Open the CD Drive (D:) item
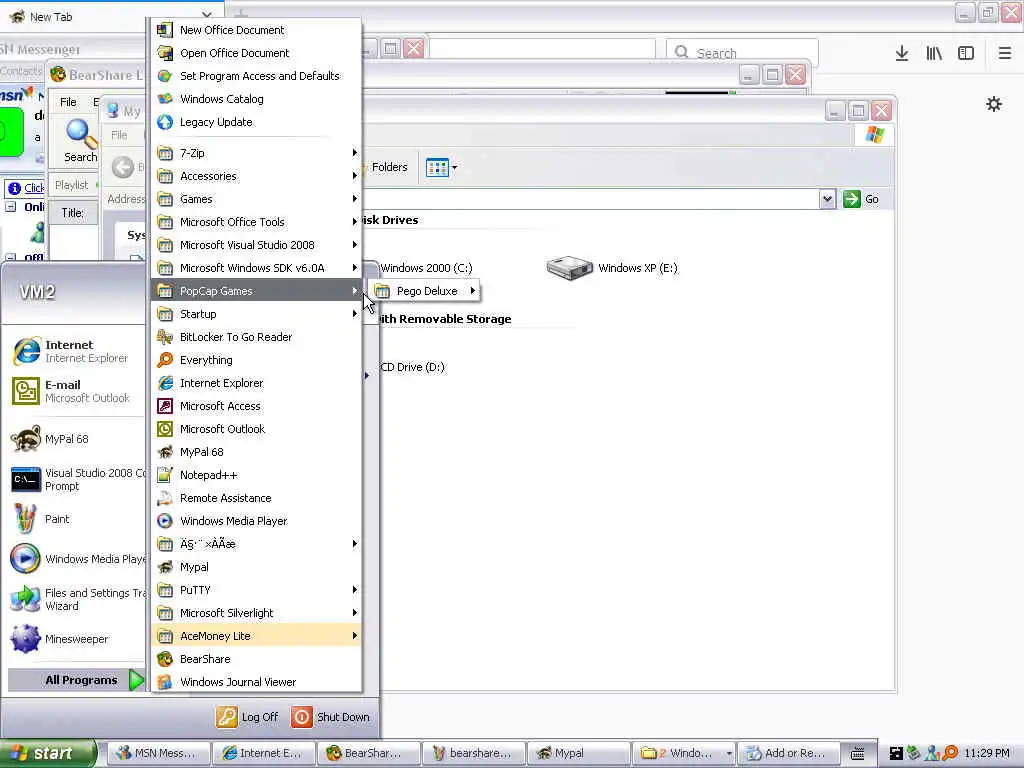The width and height of the screenshot is (1024, 768). point(411,367)
